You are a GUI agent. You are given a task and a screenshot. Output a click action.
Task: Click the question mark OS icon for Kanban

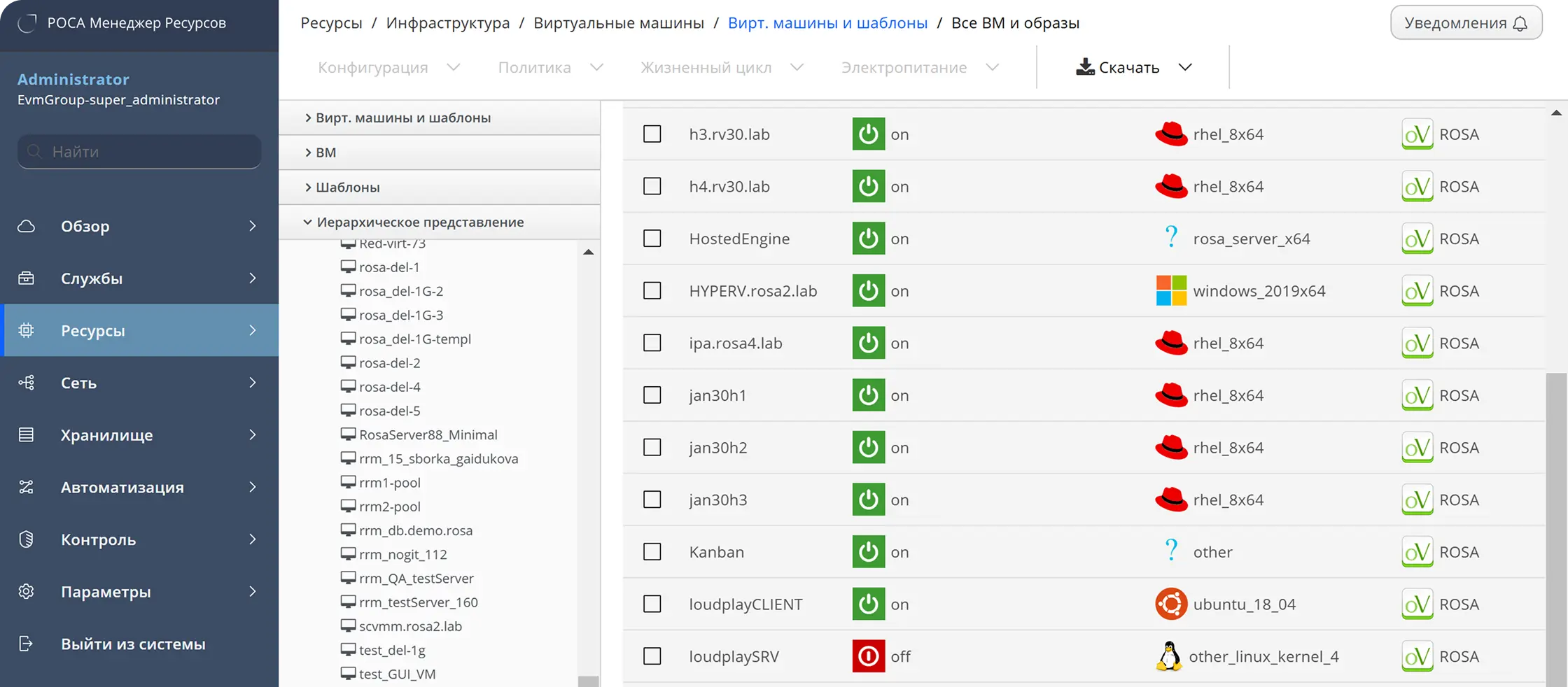(x=1171, y=551)
